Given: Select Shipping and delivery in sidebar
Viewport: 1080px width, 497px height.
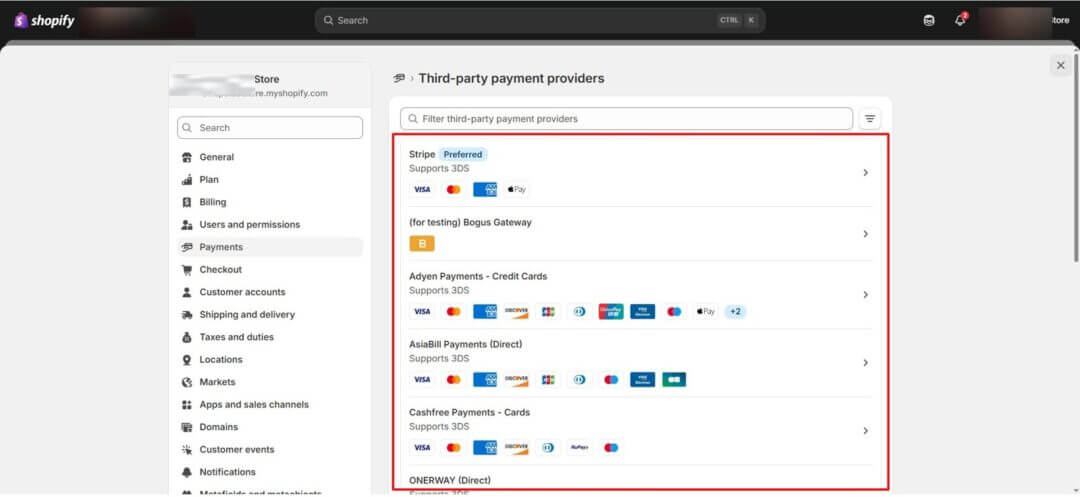Looking at the screenshot, I should pyautogui.click(x=247, y=315).
